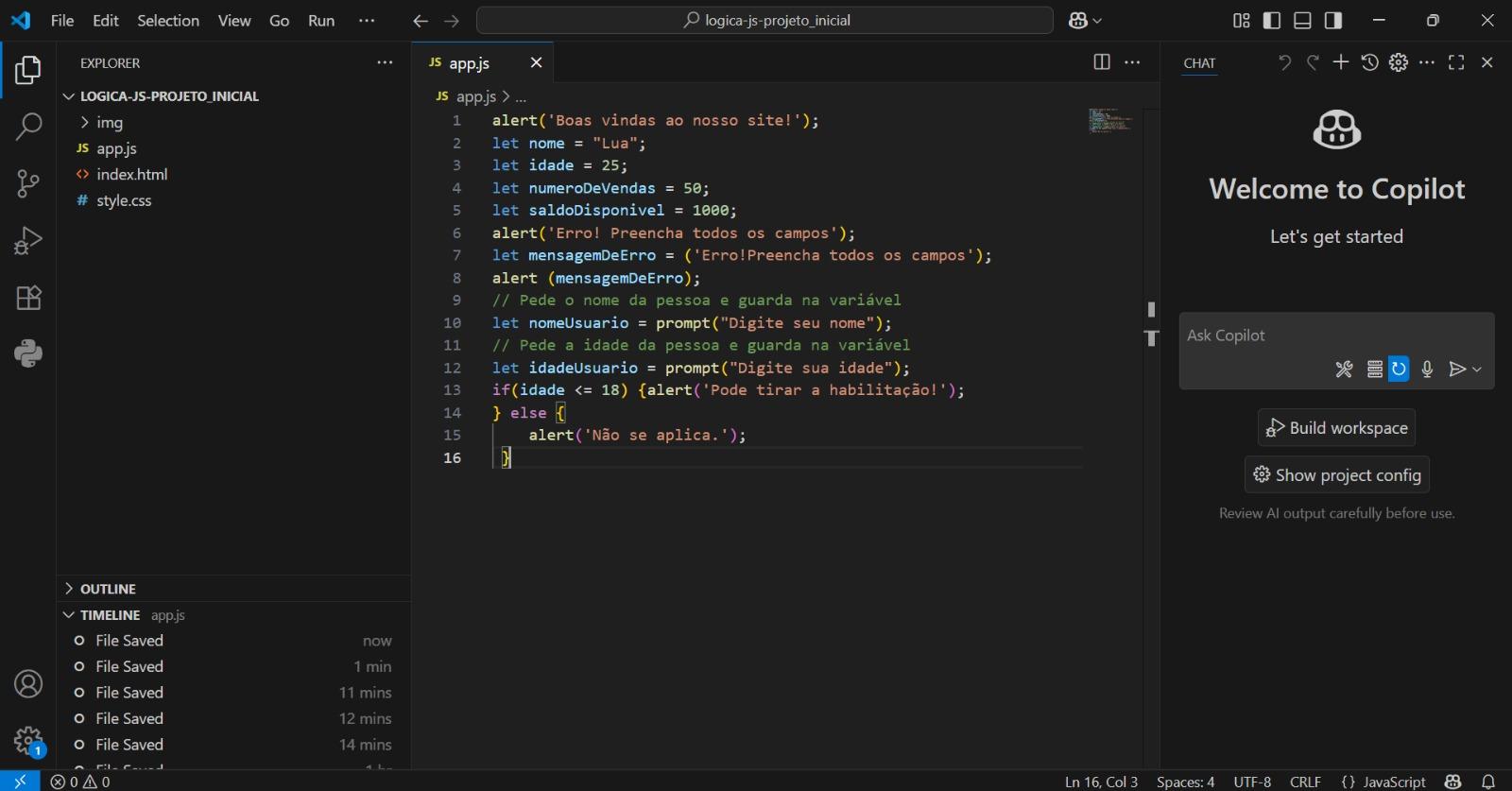
Task: Click the command center search box
Action: click(765, 21)
